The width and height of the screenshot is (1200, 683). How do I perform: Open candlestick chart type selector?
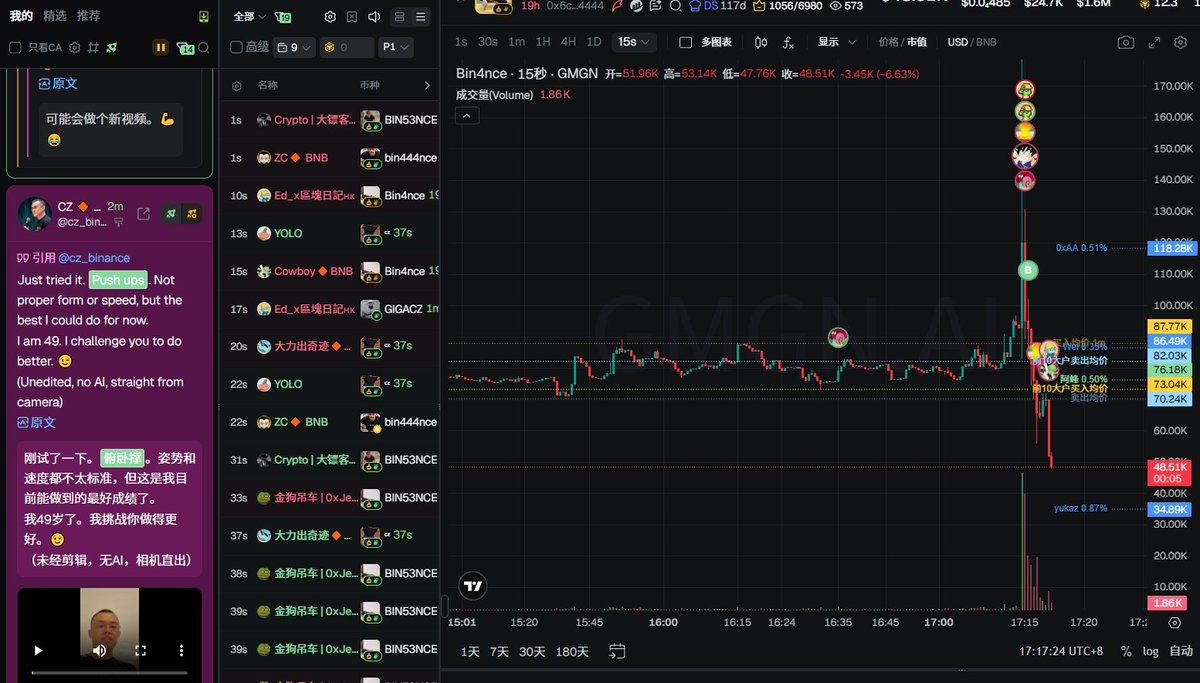(762, 42)
